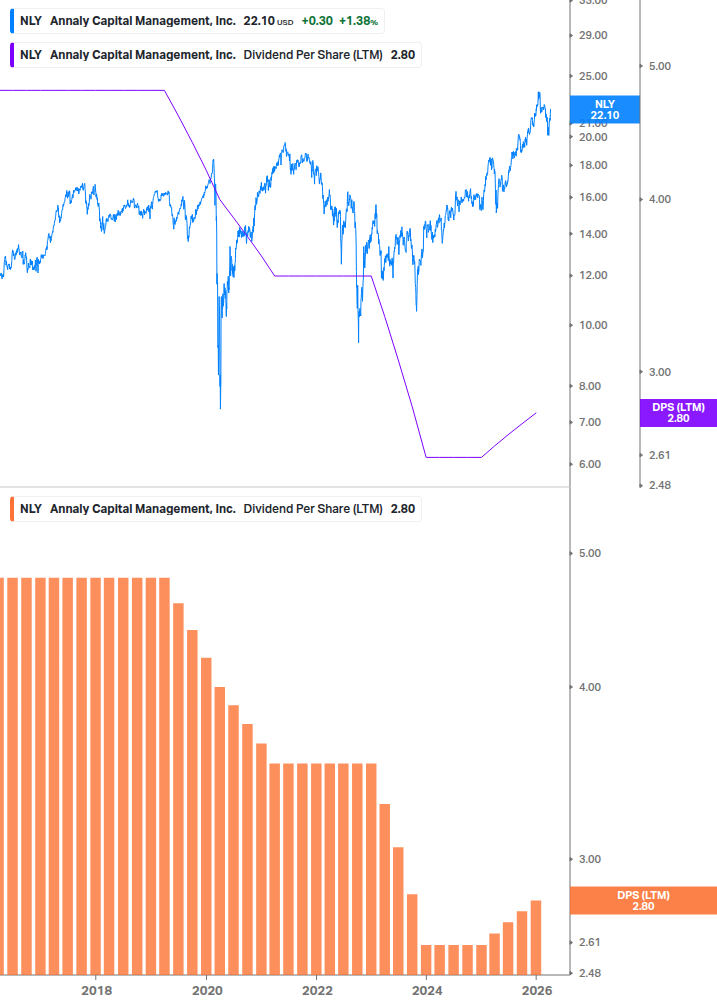The width and height of the screenshot is (717, 1005).
Task: Click the blue color marker of NLY price legend
Action: click(12, 21)
